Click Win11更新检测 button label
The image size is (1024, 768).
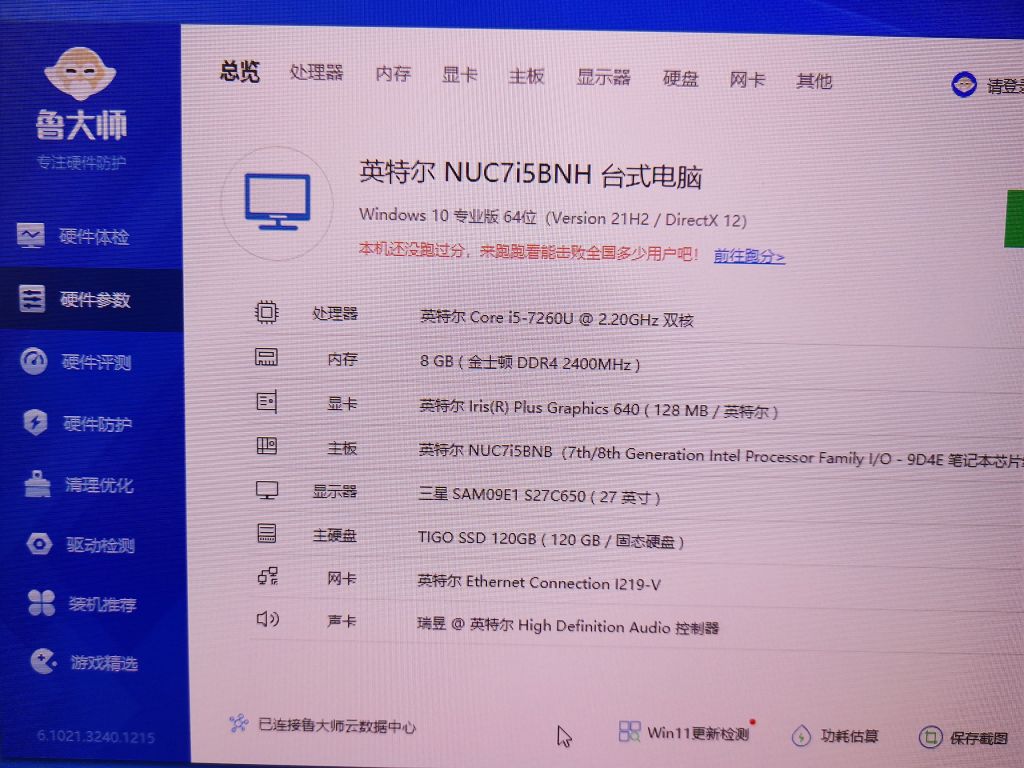pos(698,733)
